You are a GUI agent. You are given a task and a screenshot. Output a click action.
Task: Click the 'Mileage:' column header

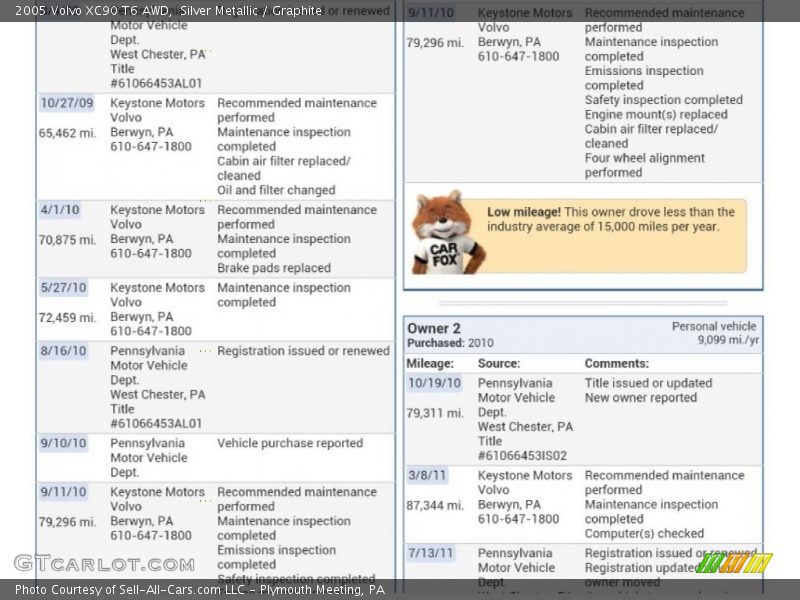[x=430, y=364]
